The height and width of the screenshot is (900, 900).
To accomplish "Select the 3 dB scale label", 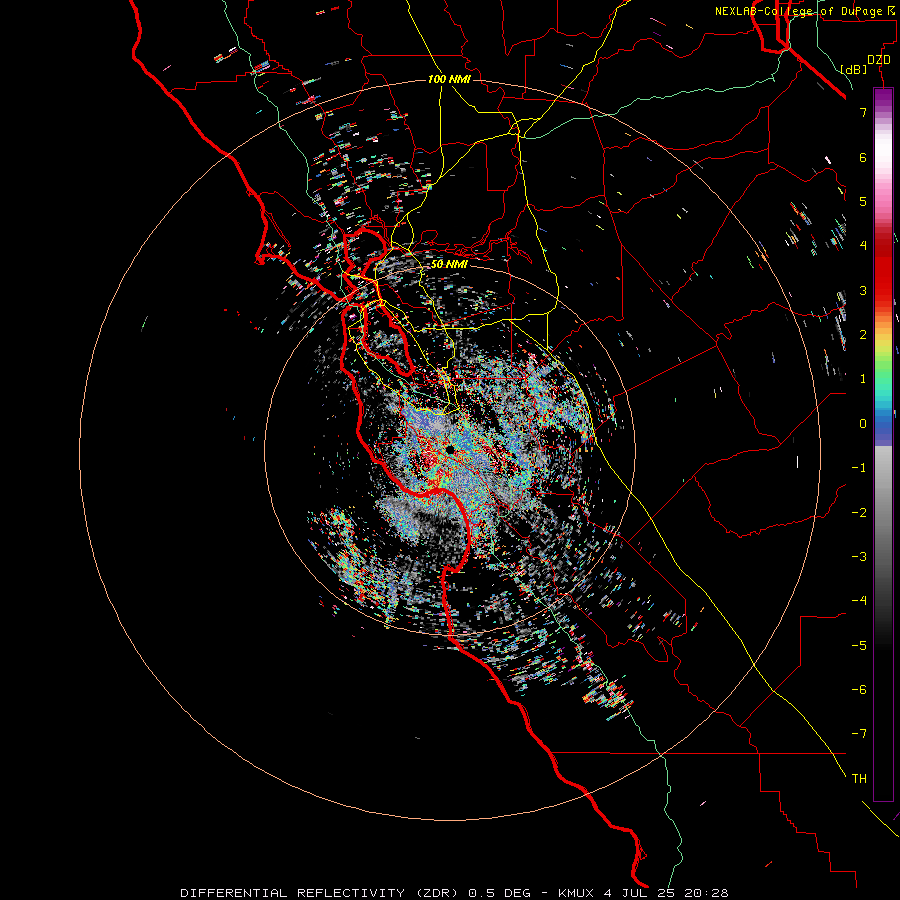I will pos(863,290).
